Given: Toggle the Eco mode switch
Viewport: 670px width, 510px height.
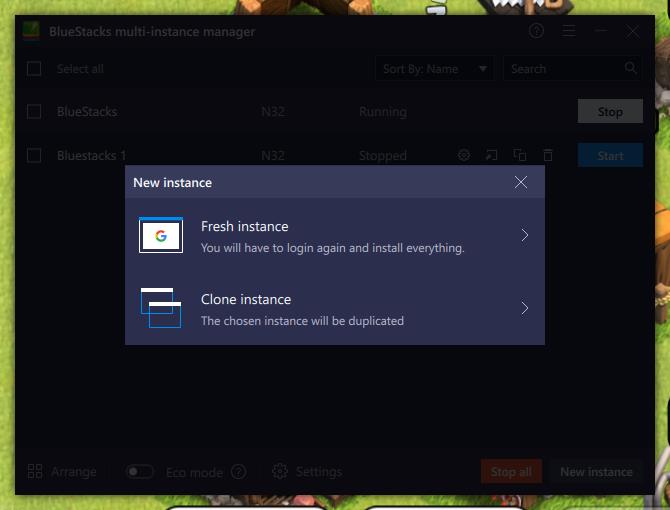Looking at the screenshot, I should pos(140,472).
